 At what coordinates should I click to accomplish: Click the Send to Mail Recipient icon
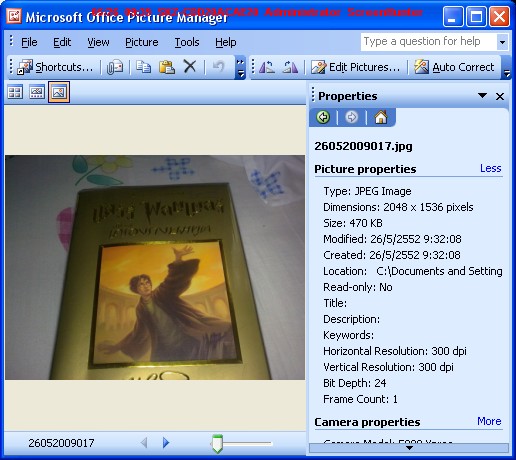[x=115, y=67]
